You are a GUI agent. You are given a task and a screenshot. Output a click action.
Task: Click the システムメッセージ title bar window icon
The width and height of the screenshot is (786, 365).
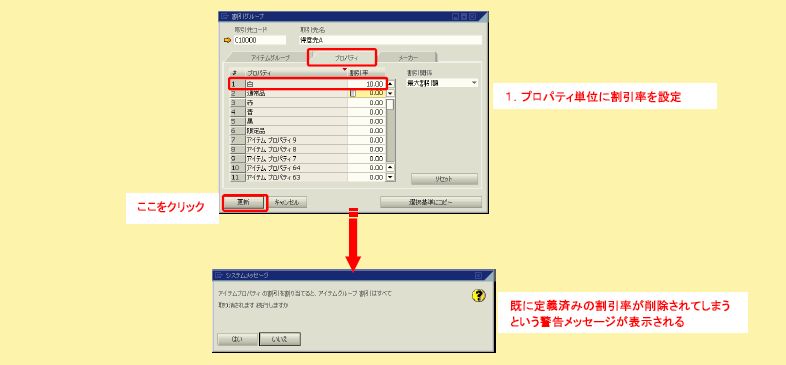[218, 275]
